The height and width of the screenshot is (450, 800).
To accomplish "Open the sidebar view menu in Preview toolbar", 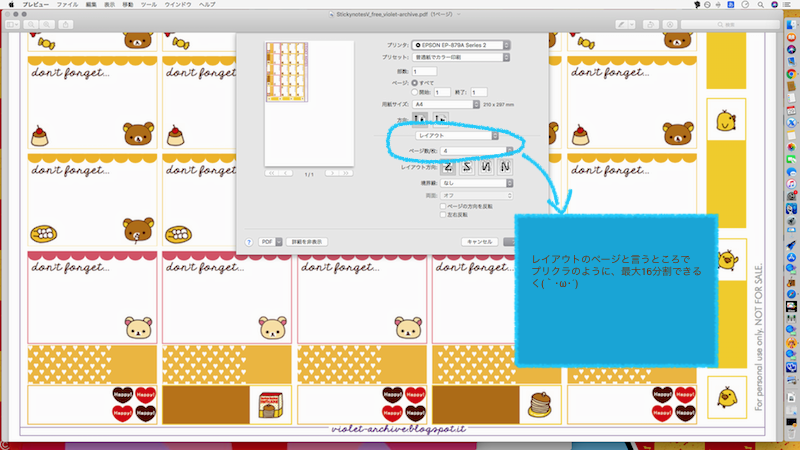I will pyautogui.click(x=12, y=24).
